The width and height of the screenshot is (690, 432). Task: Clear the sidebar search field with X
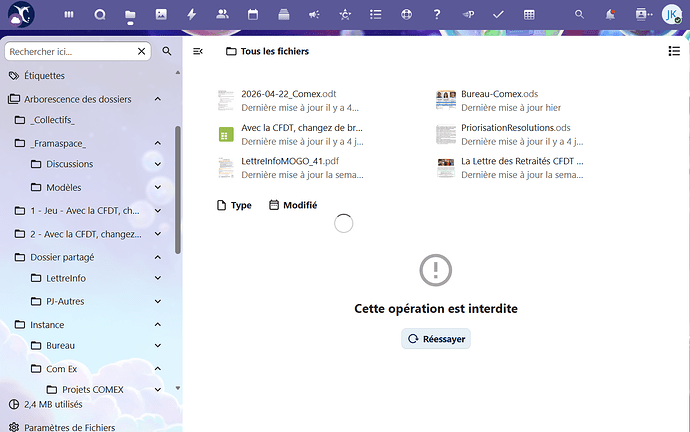[141, 51]
